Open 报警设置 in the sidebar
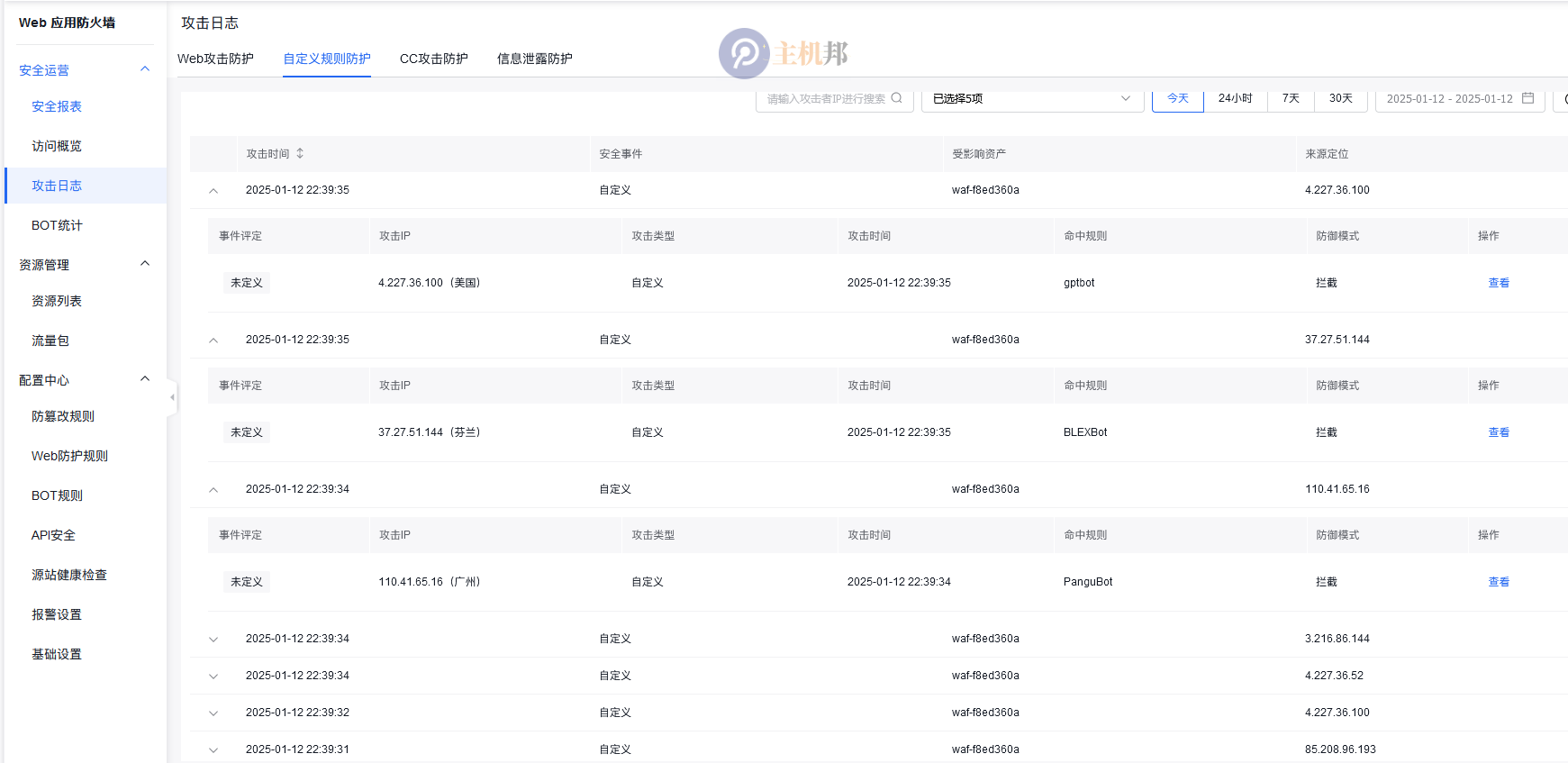 pos(57,614)
